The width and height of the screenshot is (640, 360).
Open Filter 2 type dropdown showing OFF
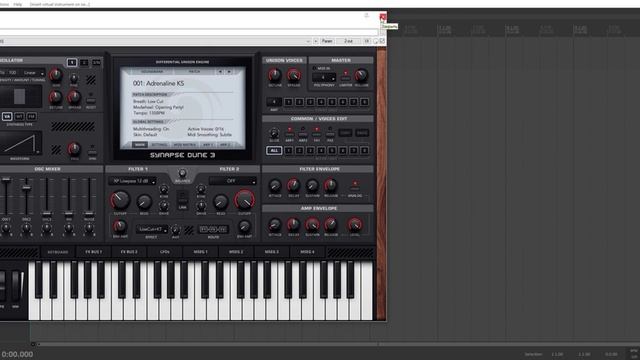[x=233, y=181]
